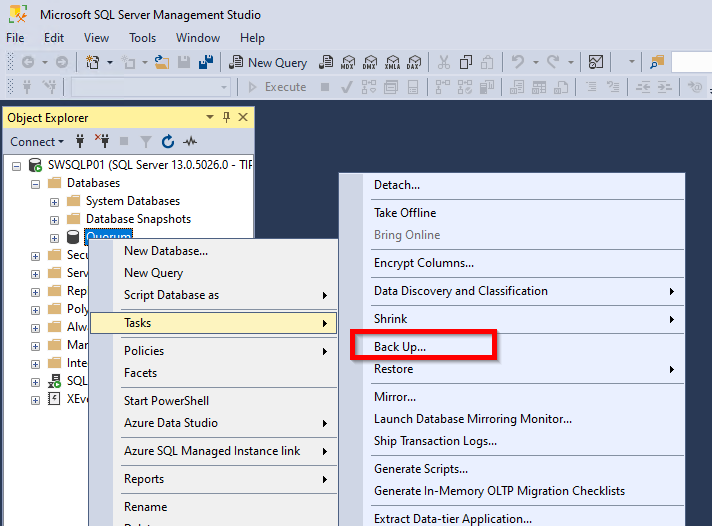This screenshot has height=526, width=712.
Task: Click the Redo arrow icon
Action: tap(553, 62)
